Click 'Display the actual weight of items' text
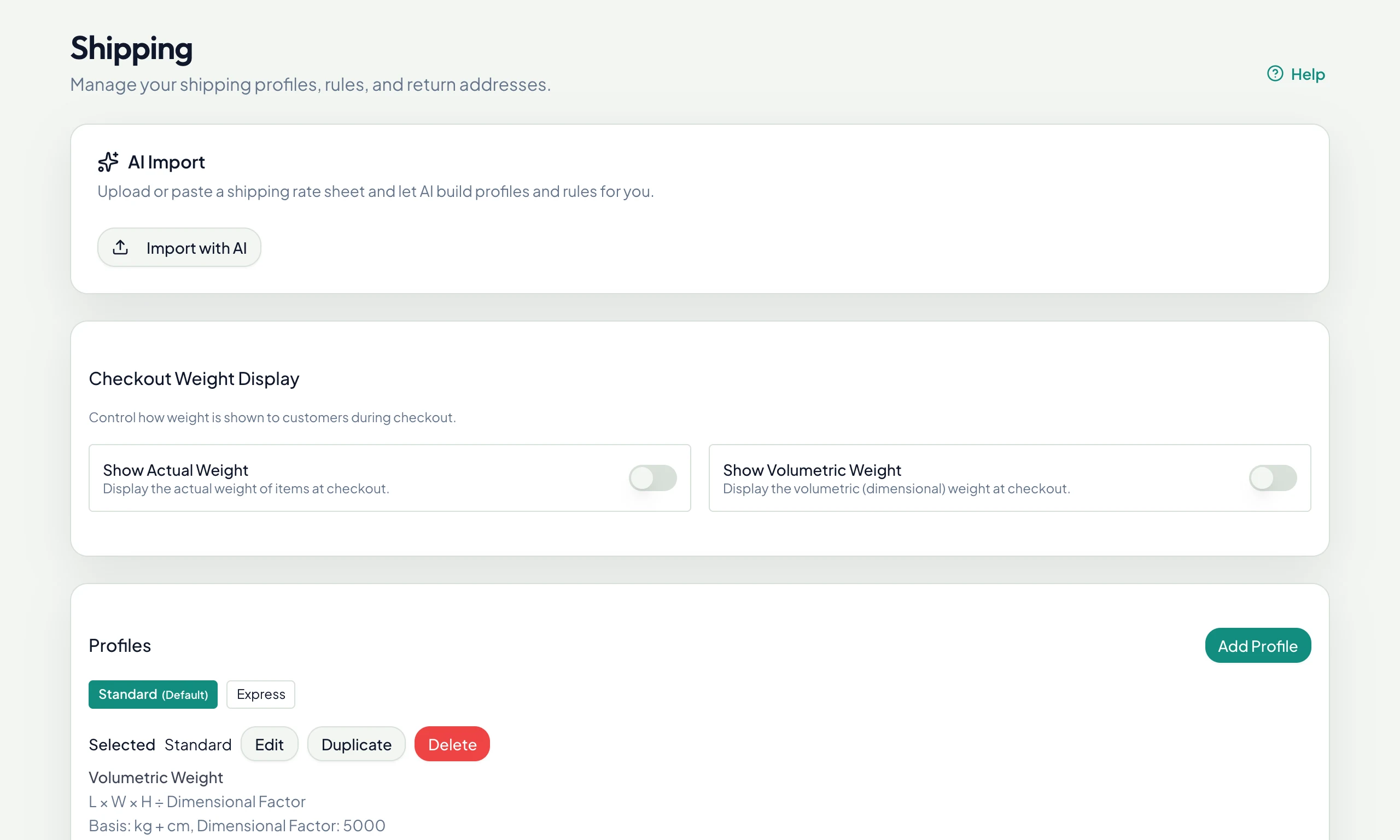 coord(246,488)
